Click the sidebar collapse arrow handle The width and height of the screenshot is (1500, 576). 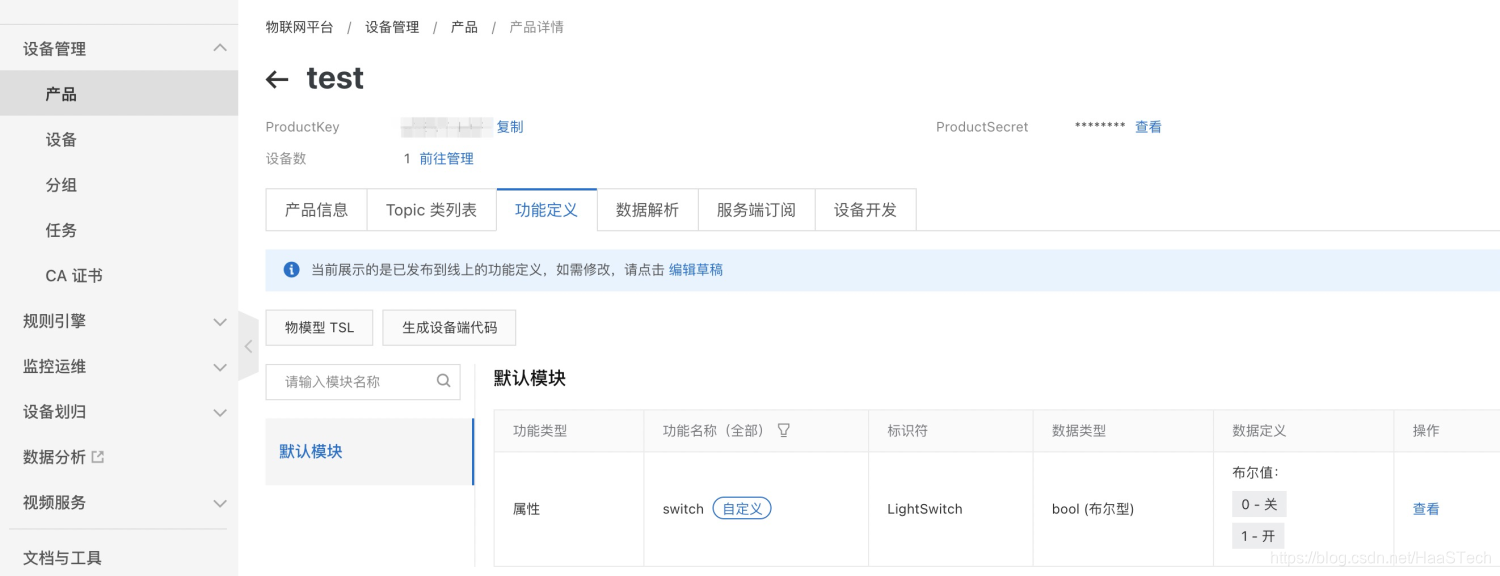click(x=248, y=346)
